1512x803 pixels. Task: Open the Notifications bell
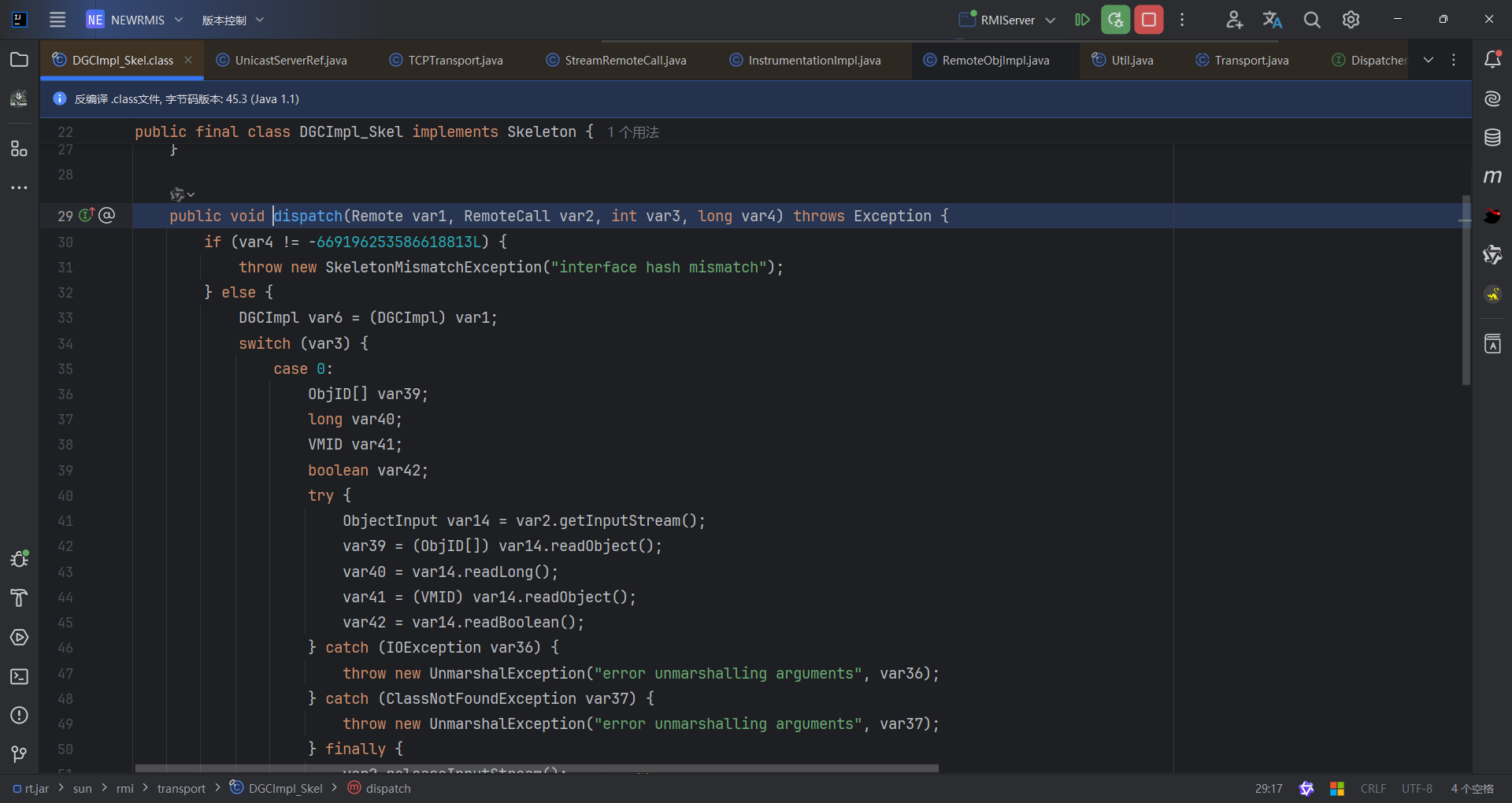point(1492,59)
